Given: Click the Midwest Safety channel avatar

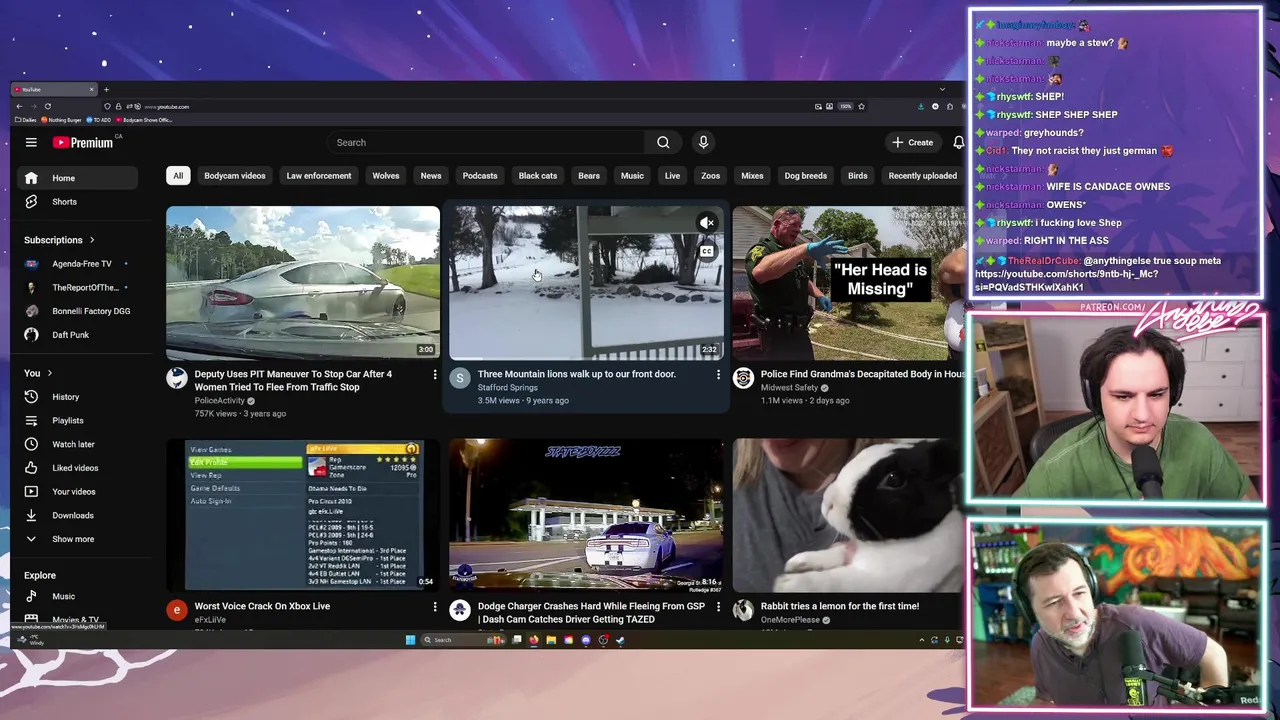Looking at the screenshot, I should tap(743, 378).
